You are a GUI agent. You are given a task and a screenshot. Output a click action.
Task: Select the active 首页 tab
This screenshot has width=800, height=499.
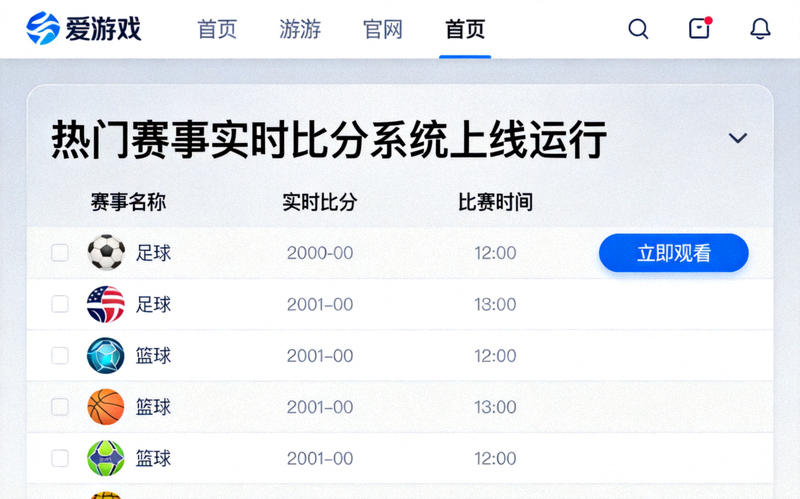click(465, 29)
